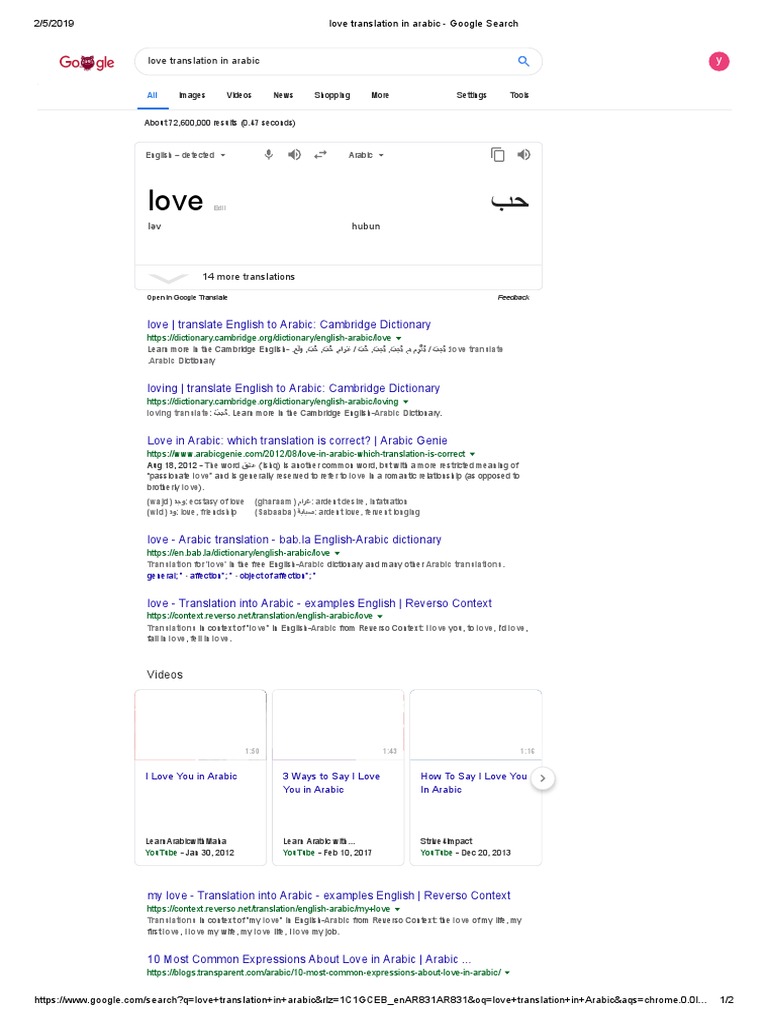Click the Feedback link under translation box
This screenshot has width=768, height=1024.
pyautogui.click(x=513, y=298)
